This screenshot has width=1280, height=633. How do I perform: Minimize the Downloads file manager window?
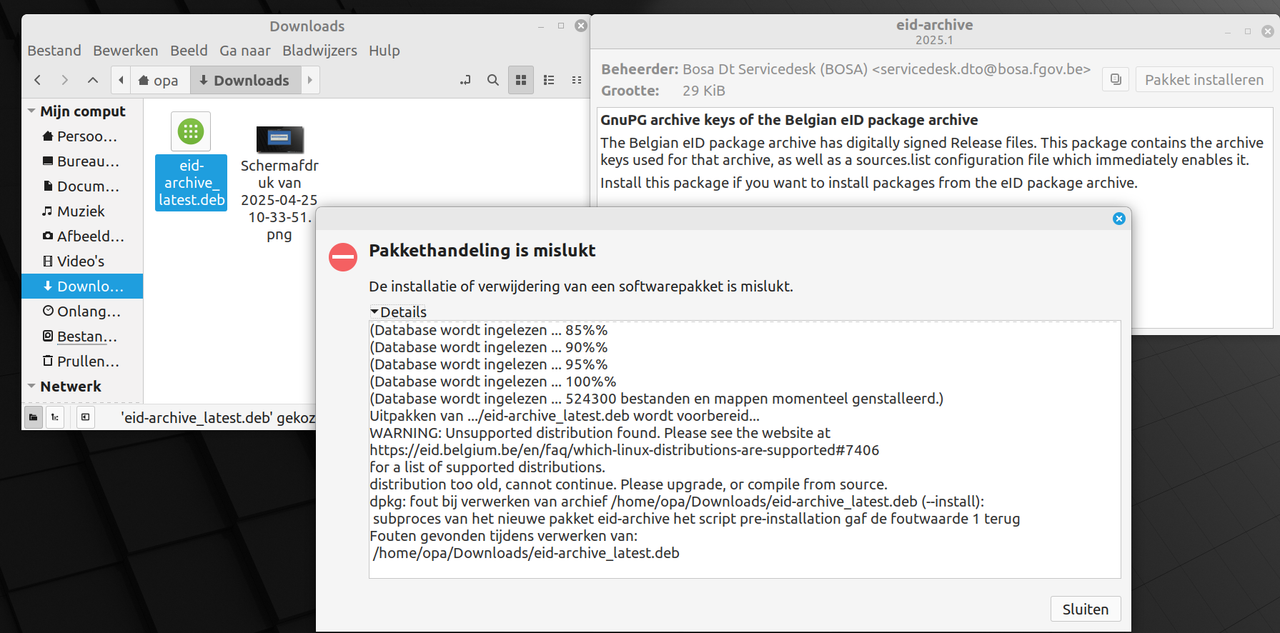[x=539, y=26]
